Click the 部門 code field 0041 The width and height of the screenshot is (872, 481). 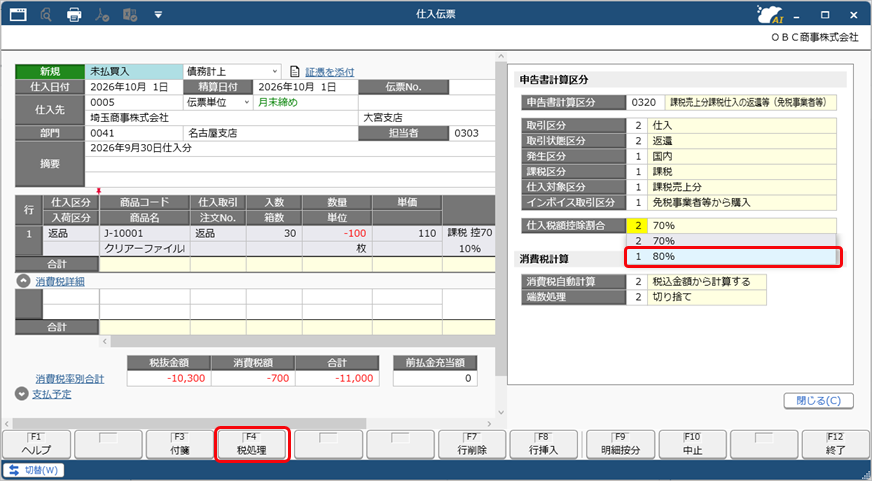click(133, 133)
